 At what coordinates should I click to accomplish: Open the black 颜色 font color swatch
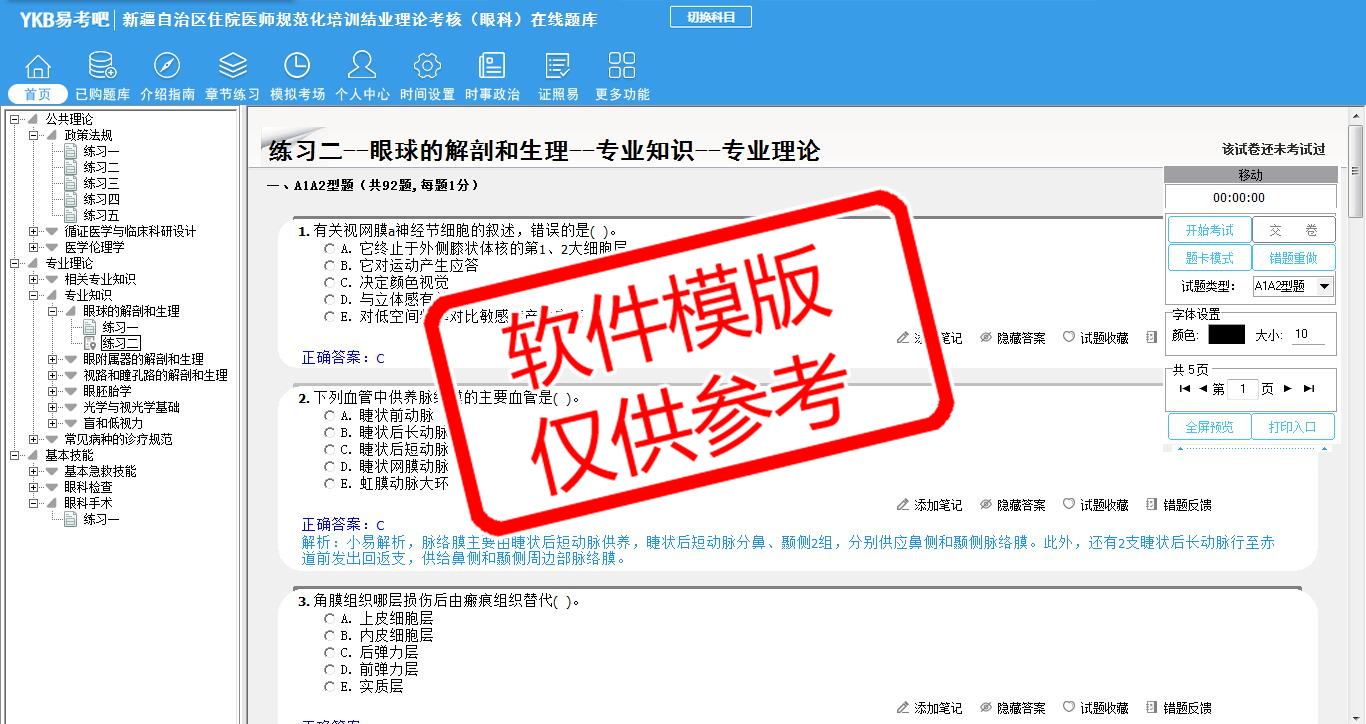pos(1226,335)
